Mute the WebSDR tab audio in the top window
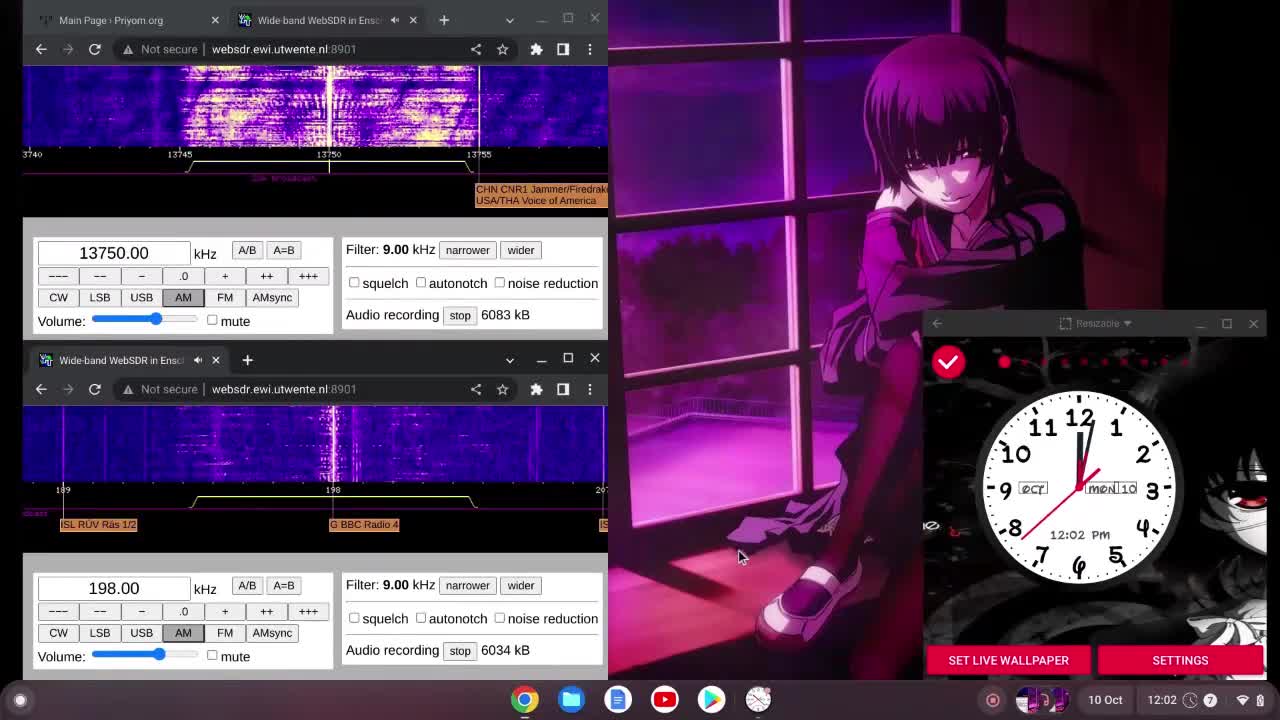Viewport: 1280px width, 720px height. pyautogui.click(x=395, y=20)
